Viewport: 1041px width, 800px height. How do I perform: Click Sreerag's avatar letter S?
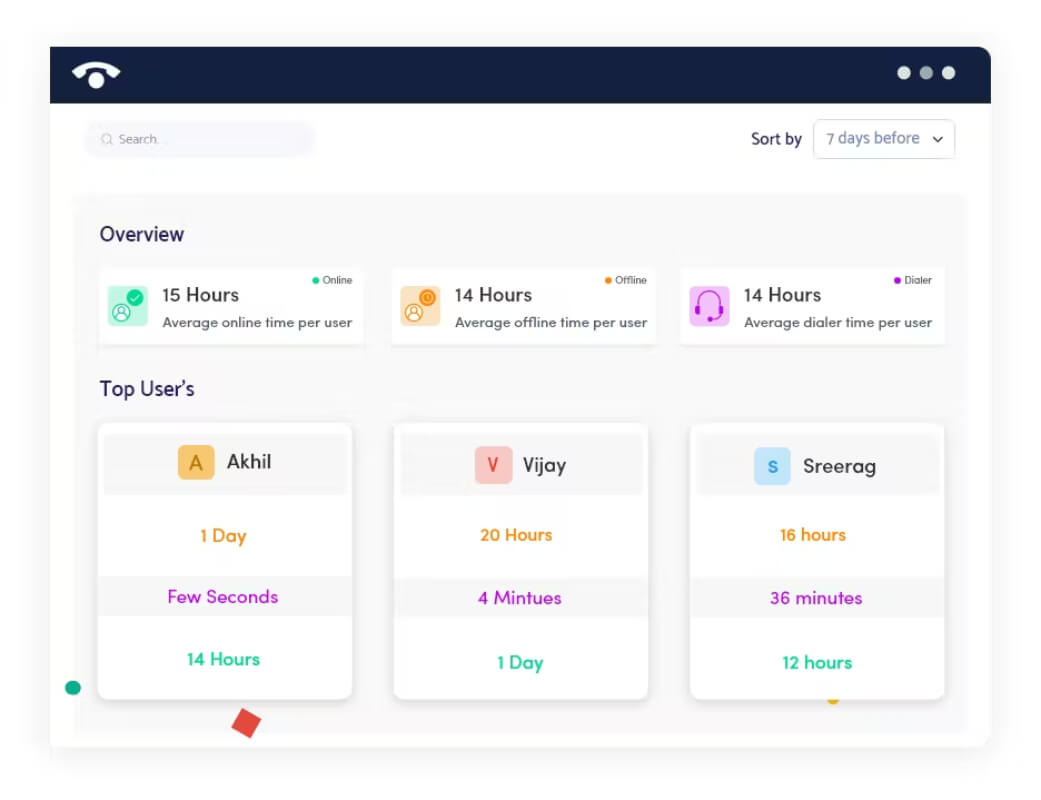click(x=772, y=466)
